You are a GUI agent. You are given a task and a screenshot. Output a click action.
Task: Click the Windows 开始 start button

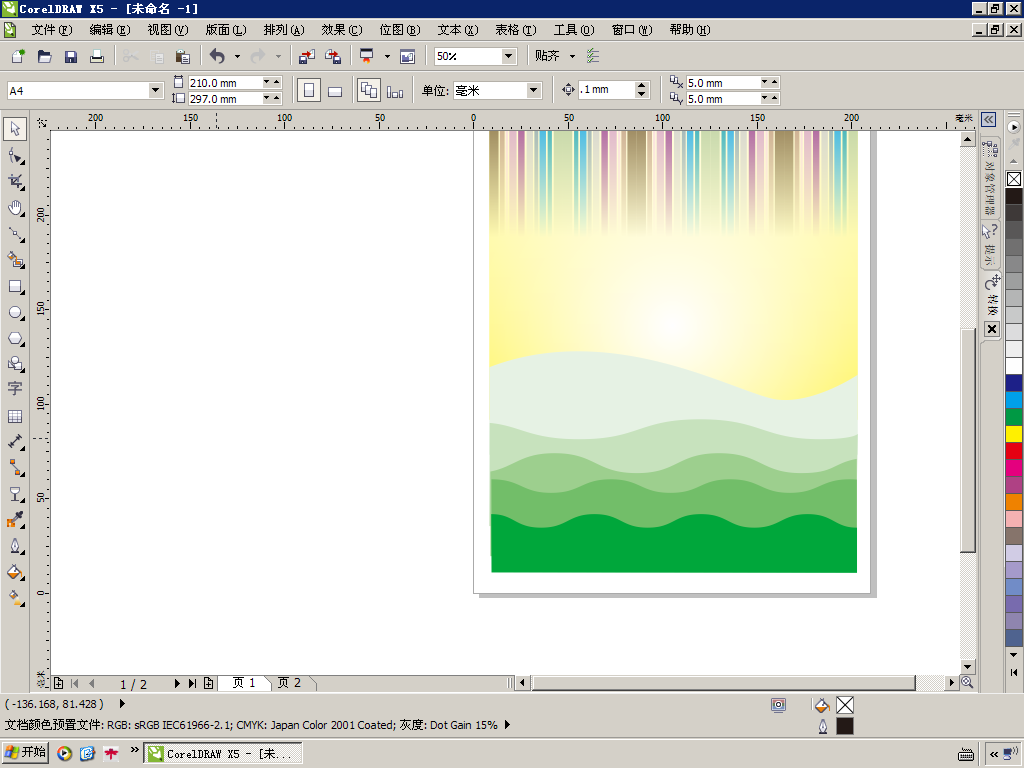[25, 753]
